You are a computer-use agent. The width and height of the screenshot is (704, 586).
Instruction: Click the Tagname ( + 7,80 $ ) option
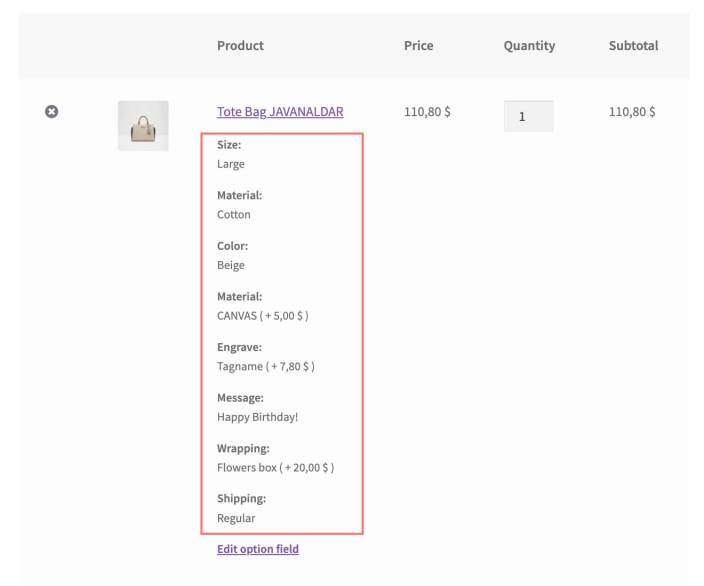click(x=266, y=366)
